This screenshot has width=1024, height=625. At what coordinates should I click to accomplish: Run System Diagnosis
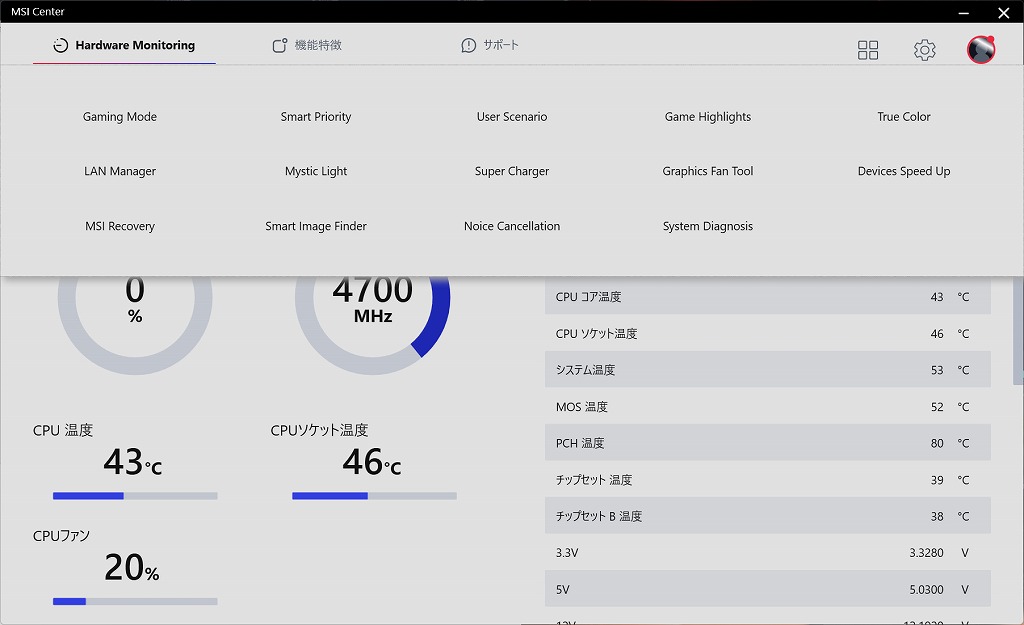(708, 226)
